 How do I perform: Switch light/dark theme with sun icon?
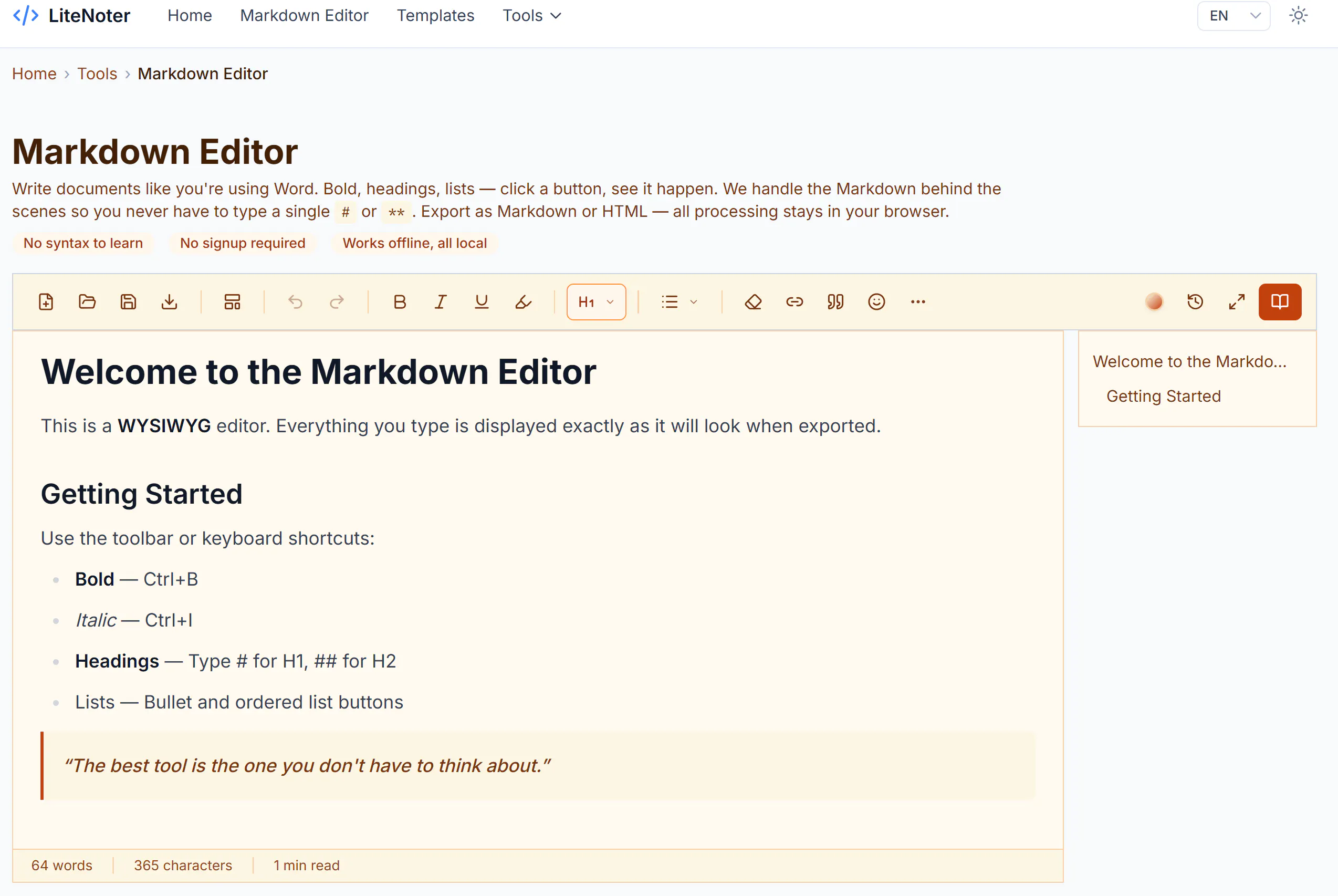point(1298,15)
